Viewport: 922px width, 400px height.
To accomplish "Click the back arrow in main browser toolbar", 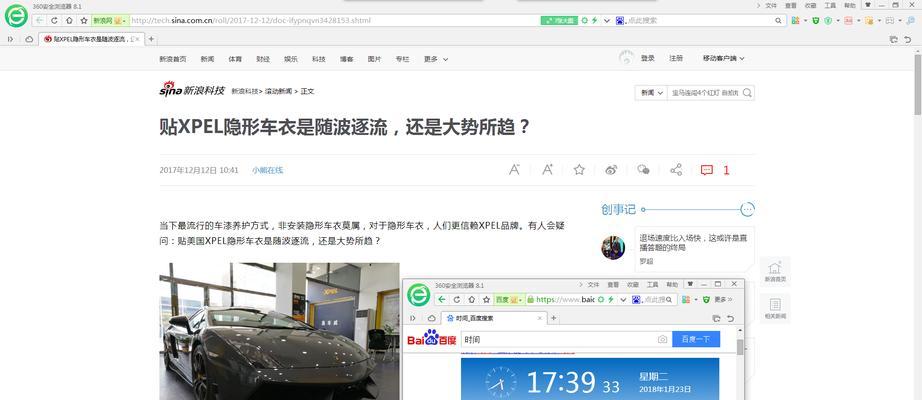I will 39,20.
